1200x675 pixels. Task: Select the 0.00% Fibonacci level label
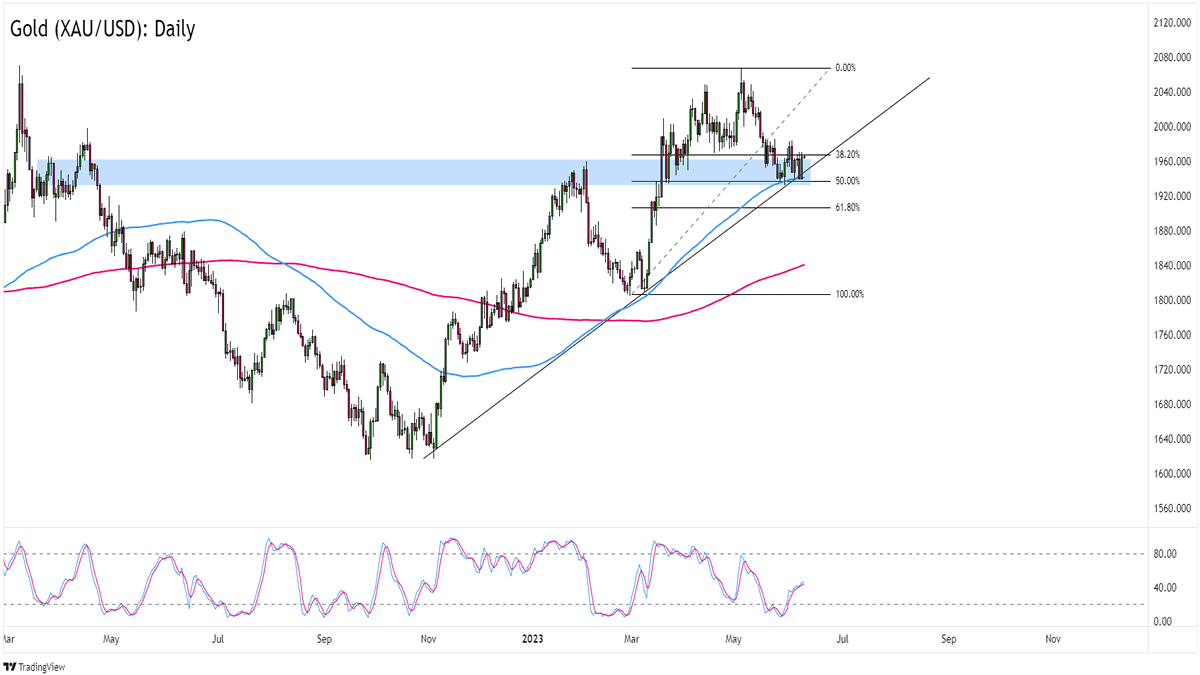(845, 68)
